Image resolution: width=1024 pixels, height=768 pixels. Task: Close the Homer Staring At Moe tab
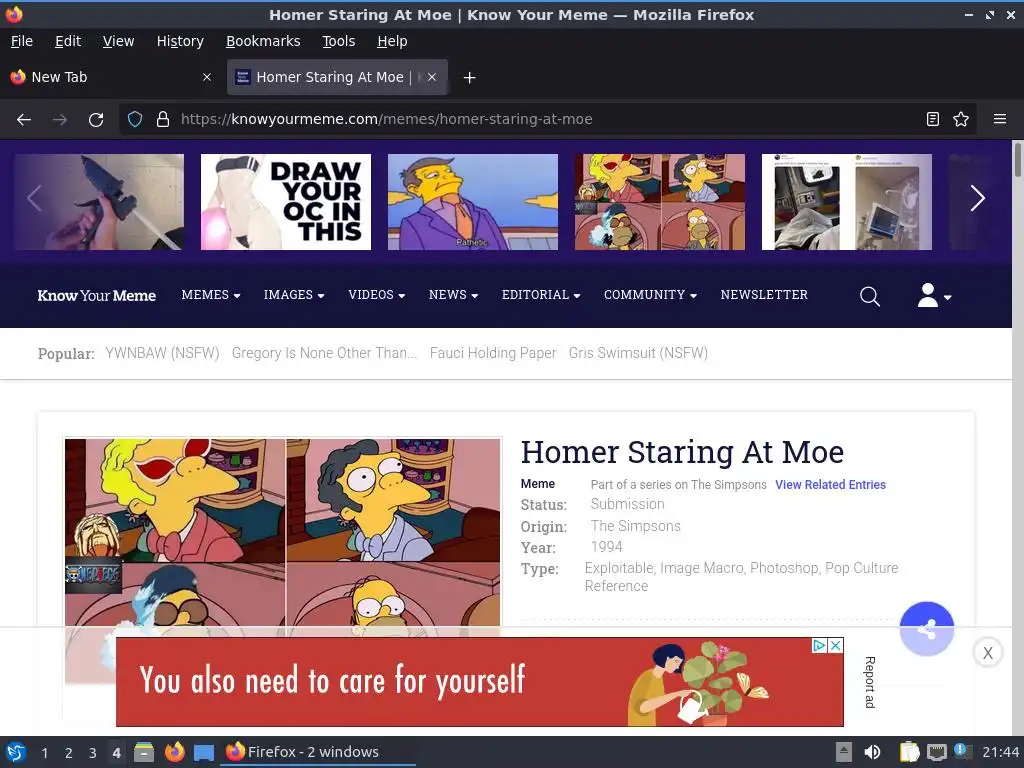[432, 77]
